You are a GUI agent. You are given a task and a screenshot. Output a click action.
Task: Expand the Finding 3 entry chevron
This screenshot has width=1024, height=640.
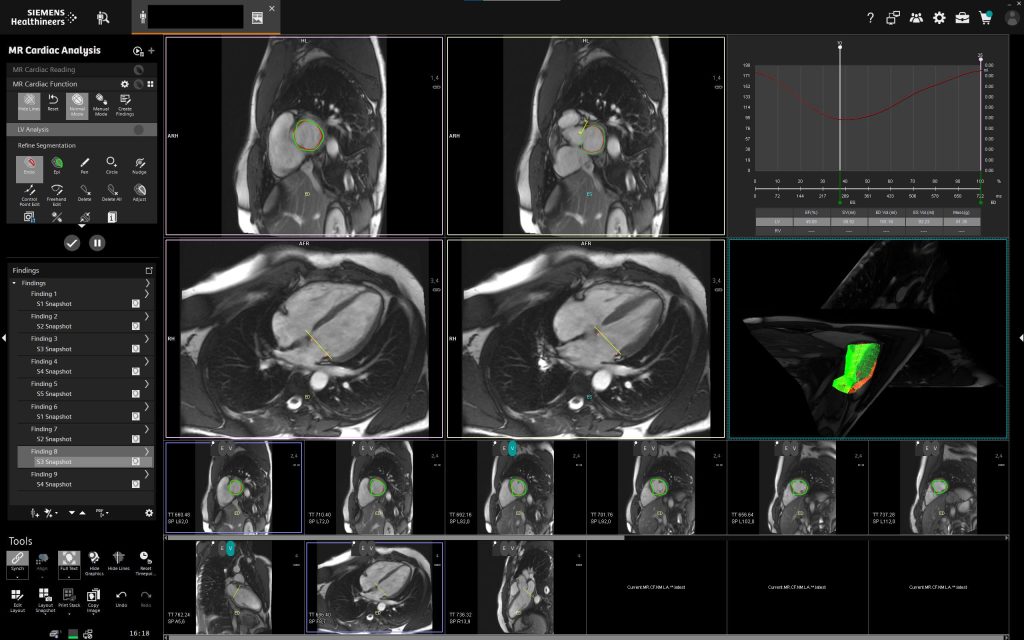click(x=146, y=339)
